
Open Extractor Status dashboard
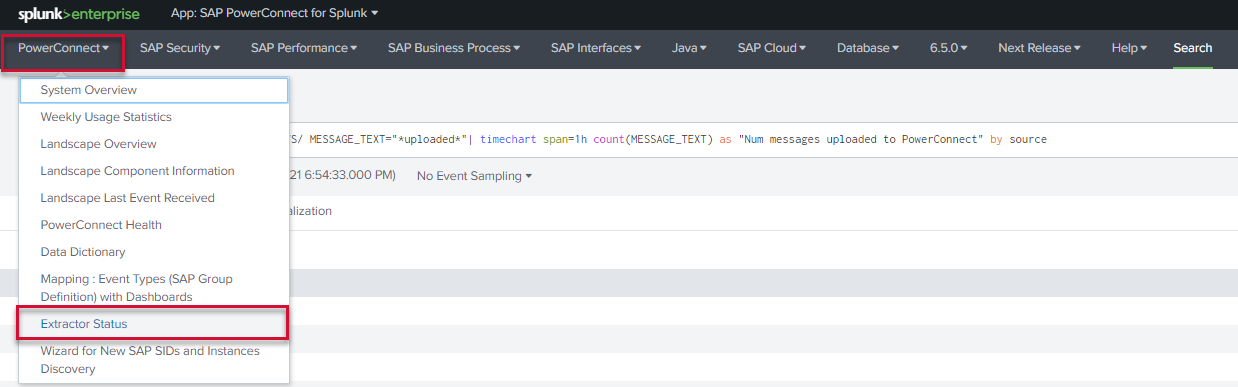154,324
